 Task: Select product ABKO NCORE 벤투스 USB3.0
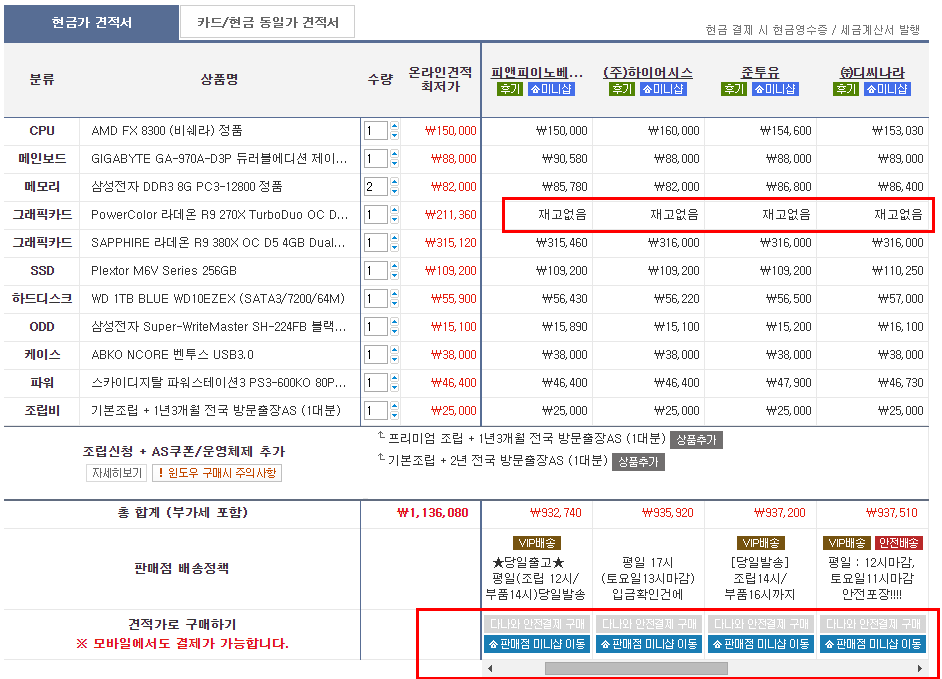pyautogui.click(x=172, y=355)
